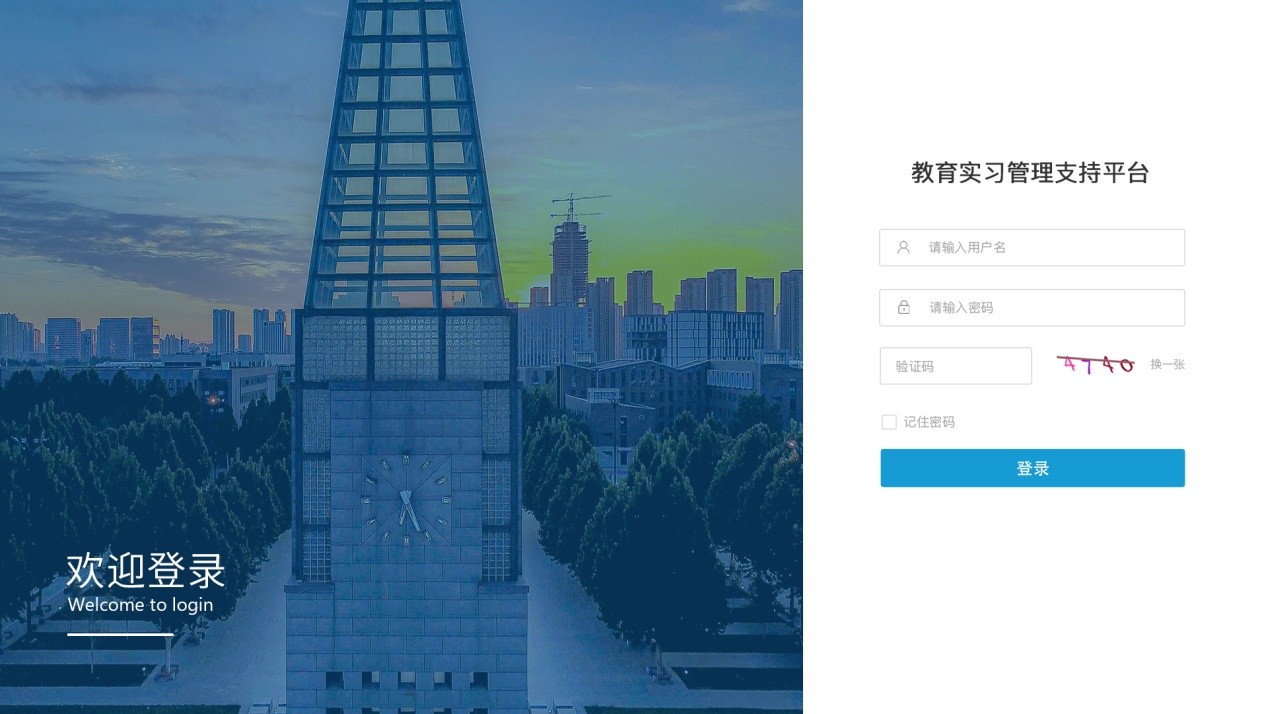Tick the 记住密码 checkbox
Screen dimensions: 1268x714
(x=888, y=422)
